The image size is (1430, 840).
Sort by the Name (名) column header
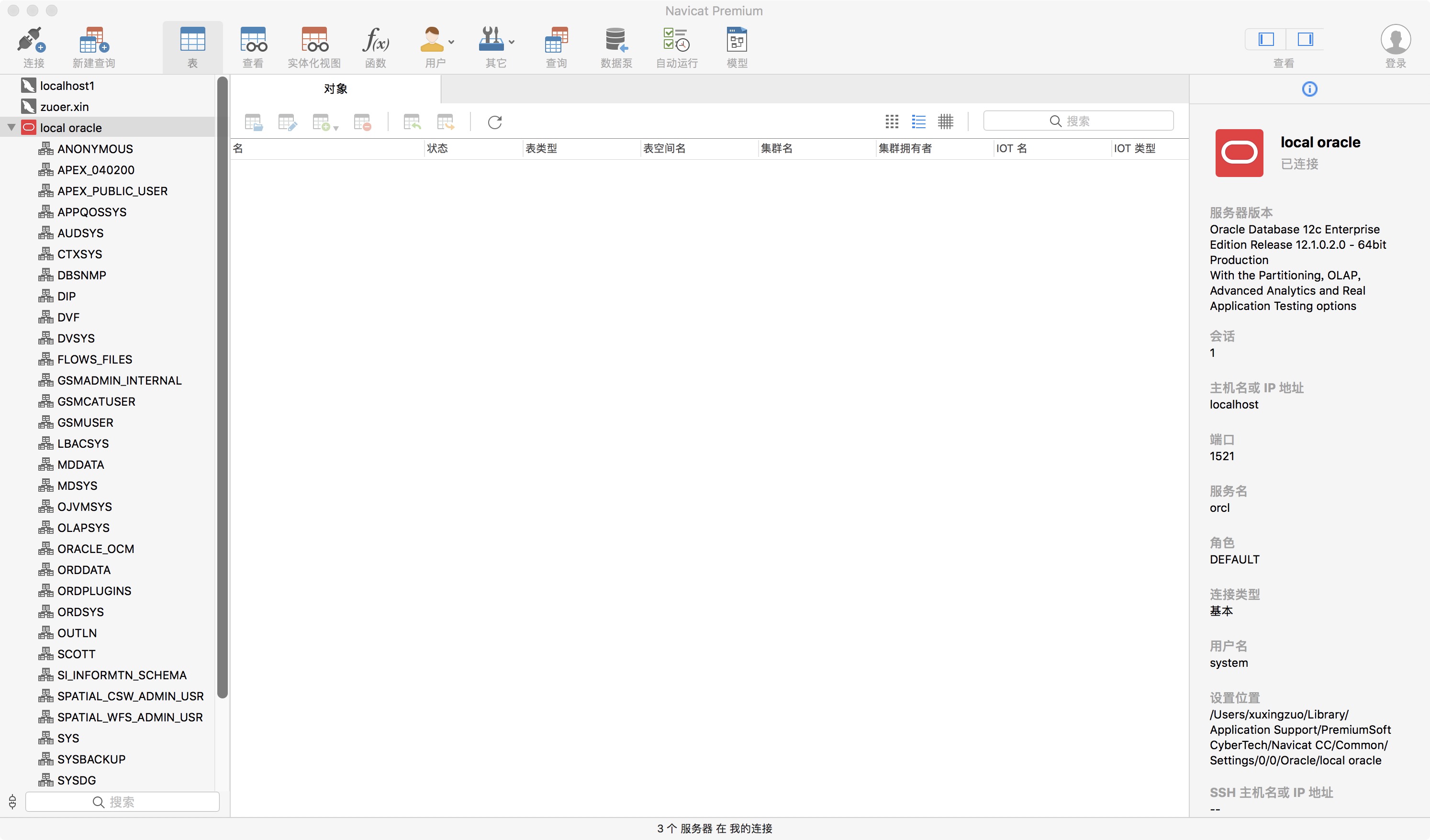[327, 149]
